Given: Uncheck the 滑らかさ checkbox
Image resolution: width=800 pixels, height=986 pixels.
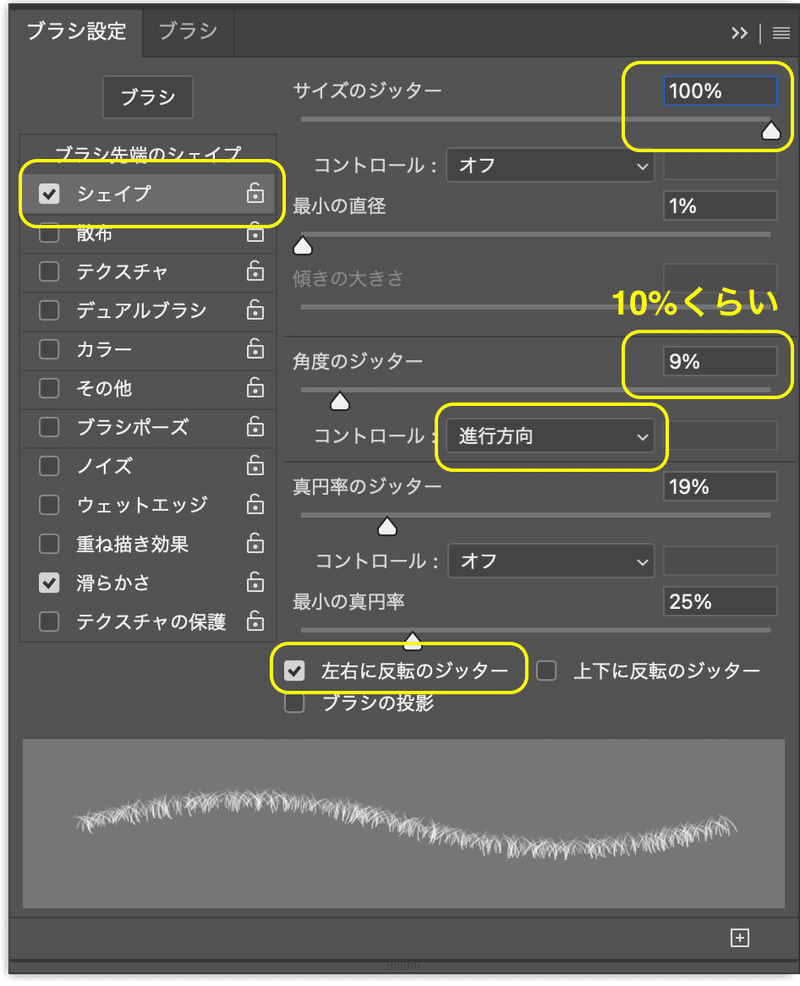Looking at the screenshot, I should [49, 583].
